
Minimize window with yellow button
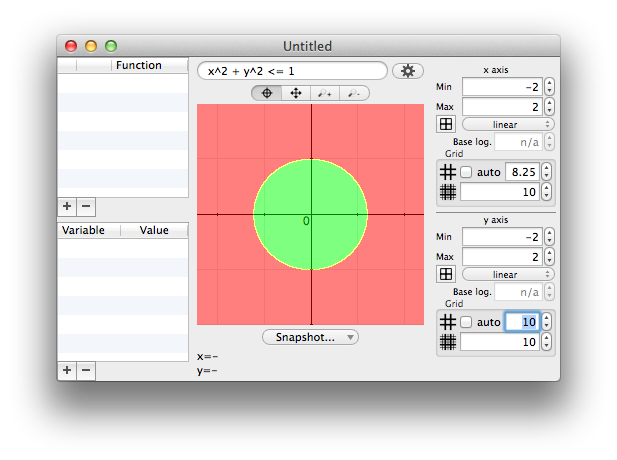coord(91,46)
